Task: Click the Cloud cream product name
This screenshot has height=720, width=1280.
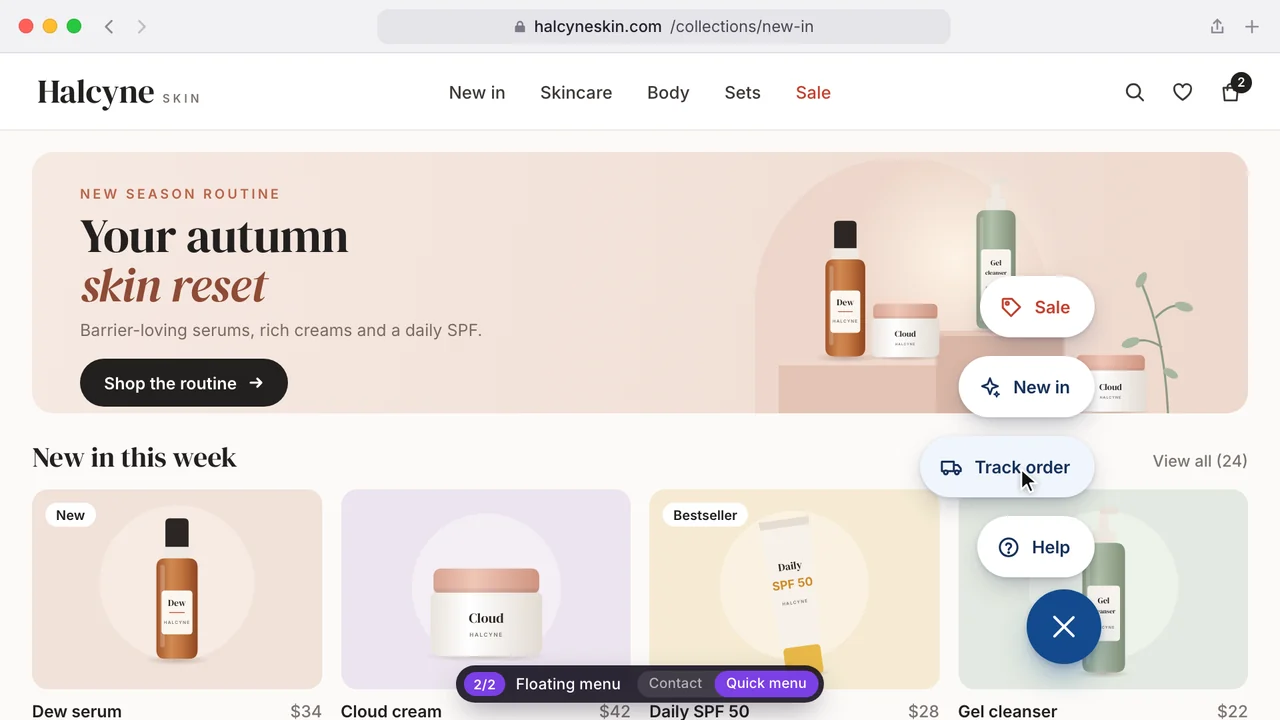Action: tap(391, 711)
